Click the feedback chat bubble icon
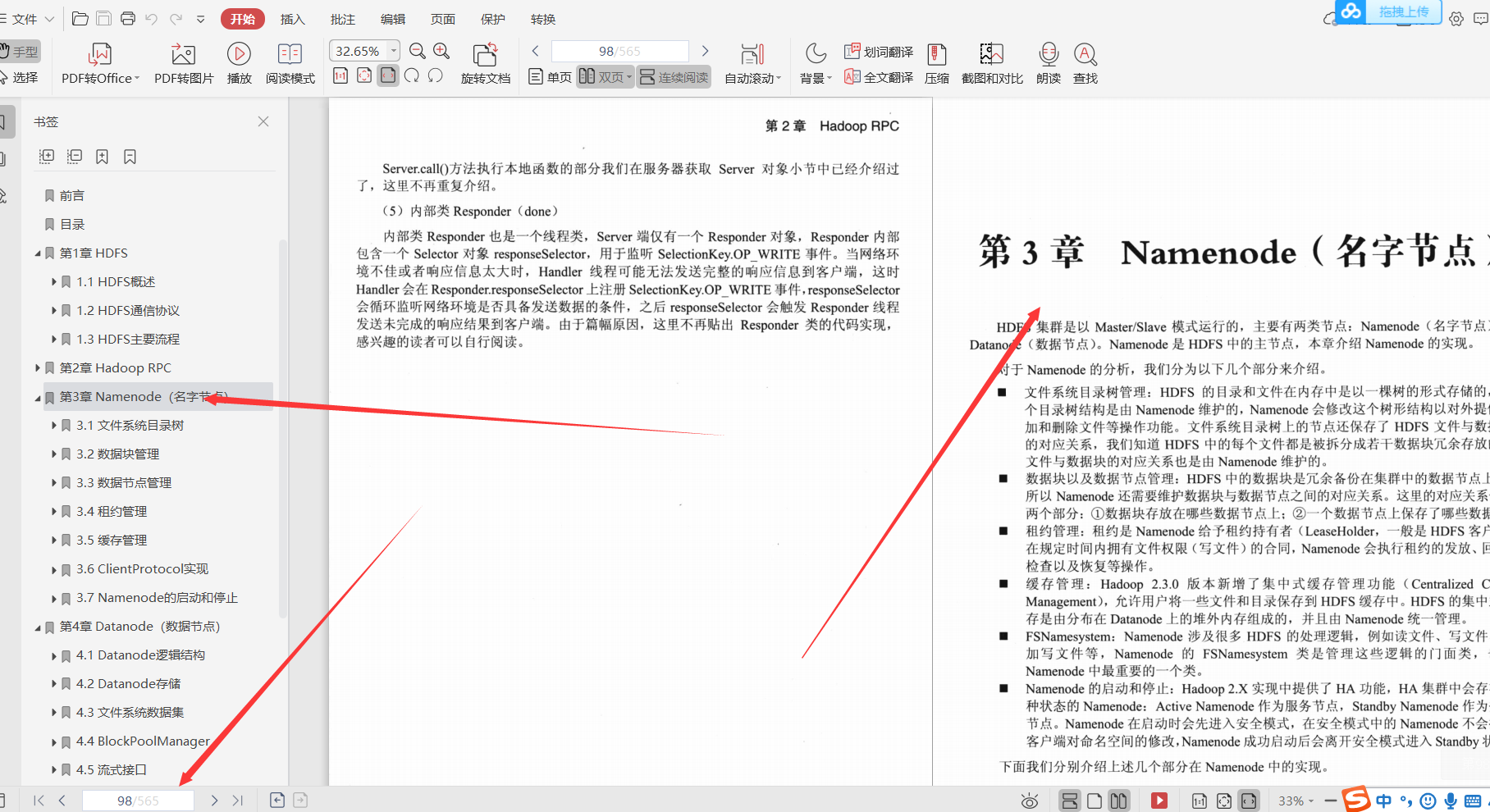 (1481, 19)
